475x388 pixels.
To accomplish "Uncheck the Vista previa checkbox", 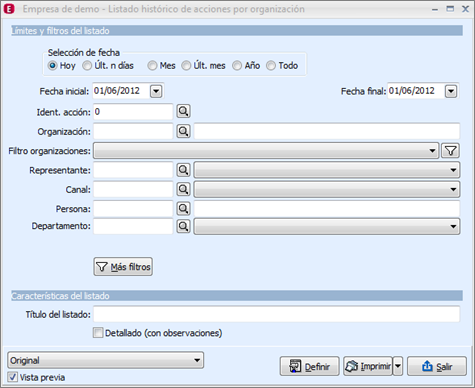I will (x=13, y=377).
